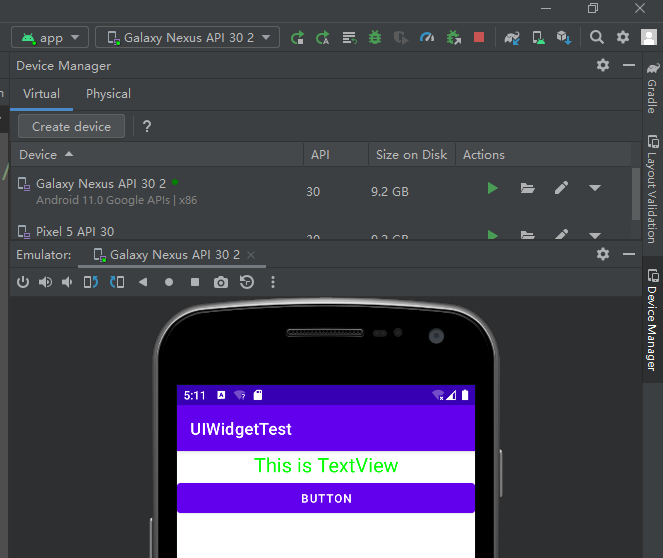Click the Create device button
This screenshot has width=663, height=558.
coord(71,126)
